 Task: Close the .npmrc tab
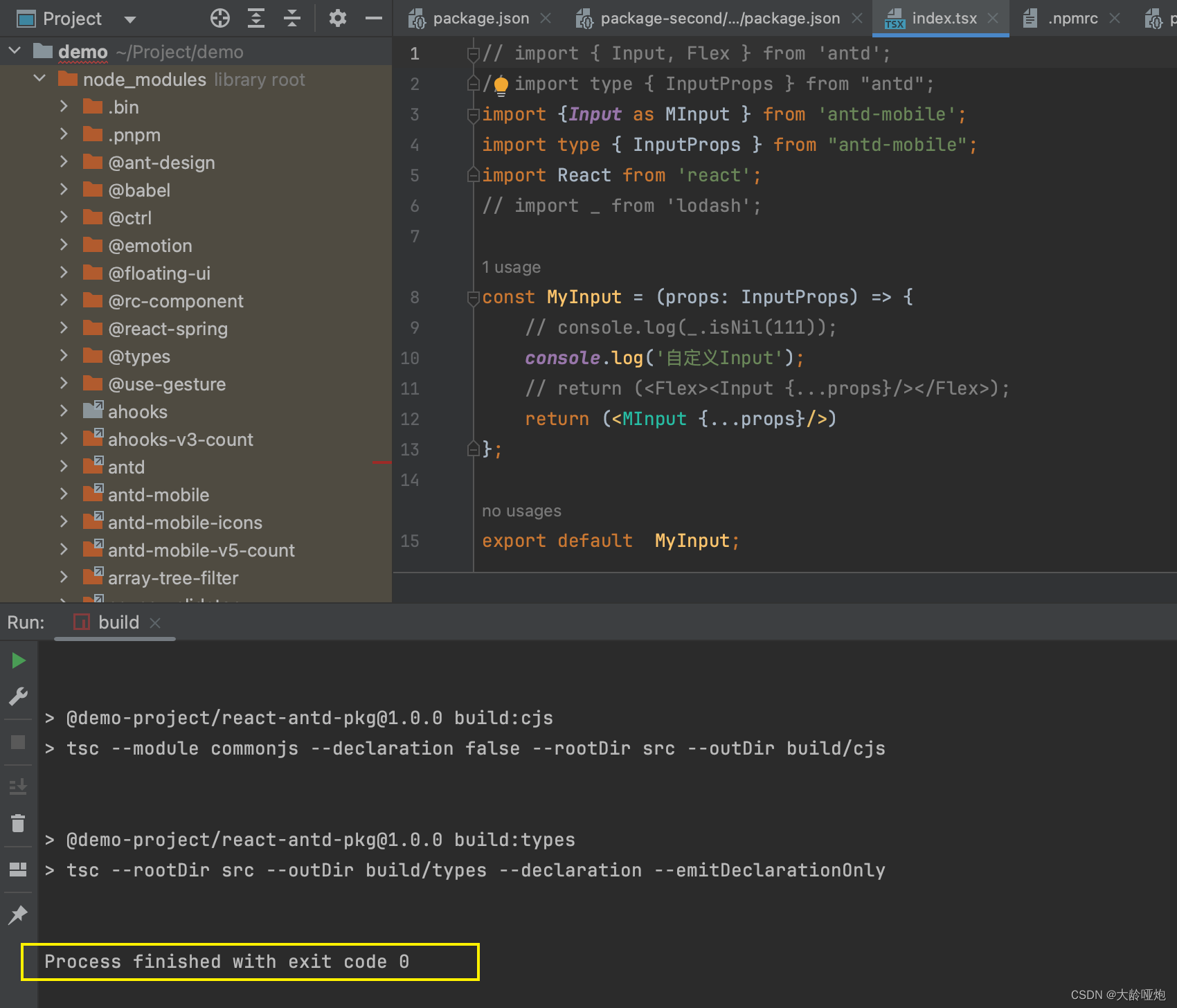(x=1115, y=19)
